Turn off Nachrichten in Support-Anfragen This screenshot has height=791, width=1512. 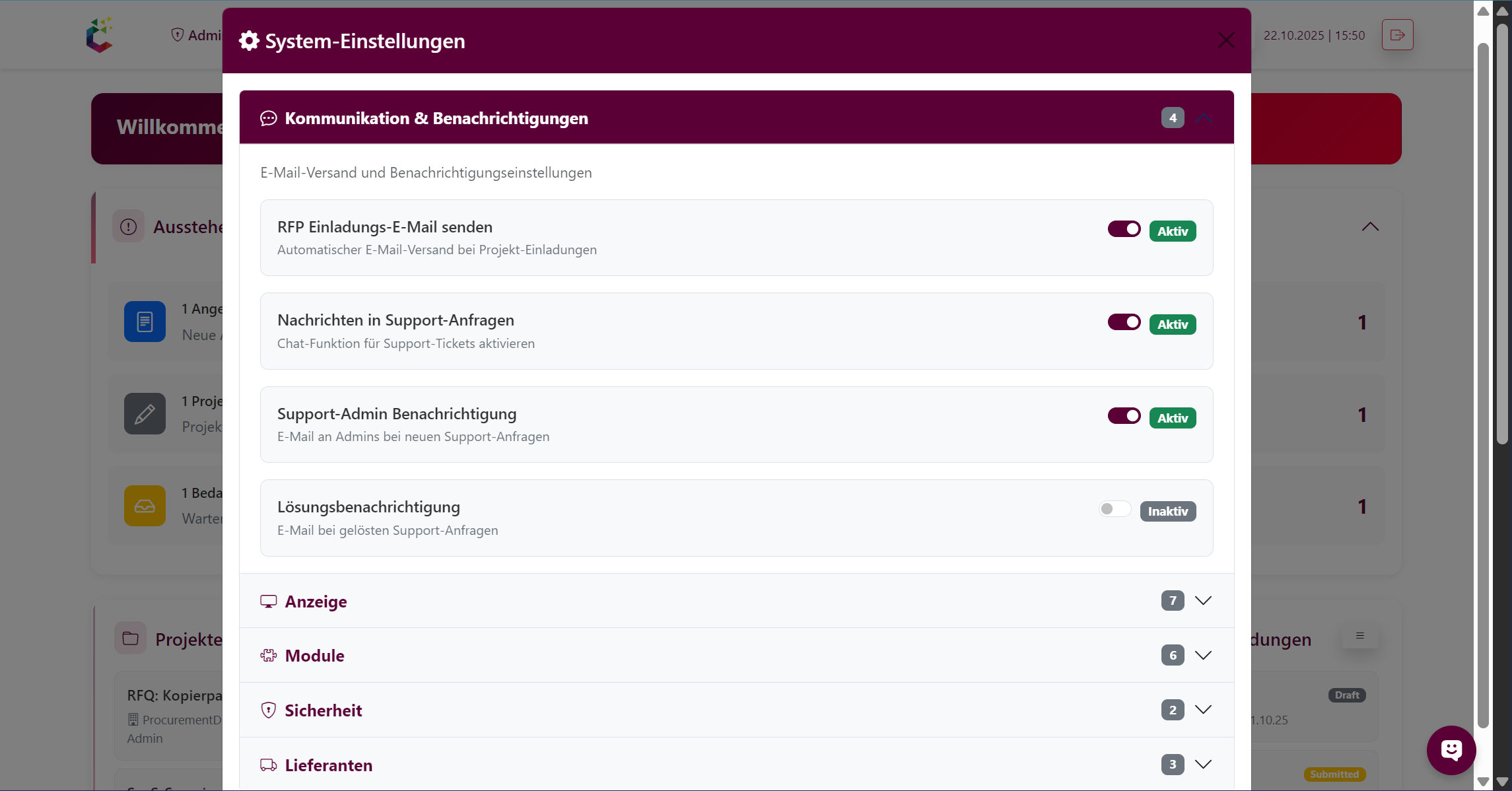[x=1124, y=322]
